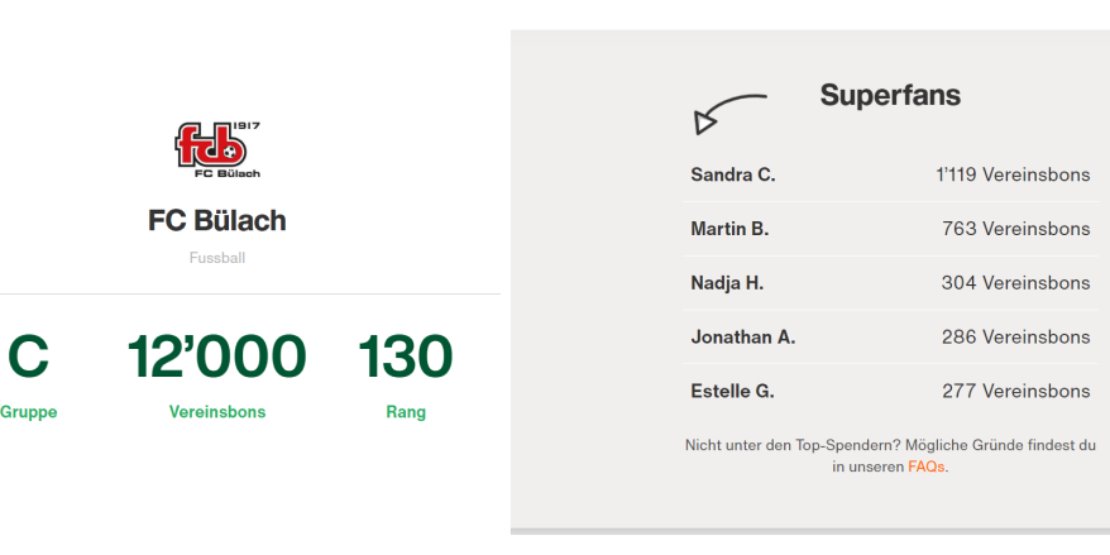Click the rank number 130
The image size is (1110, 555).
[x=405, y=356]
